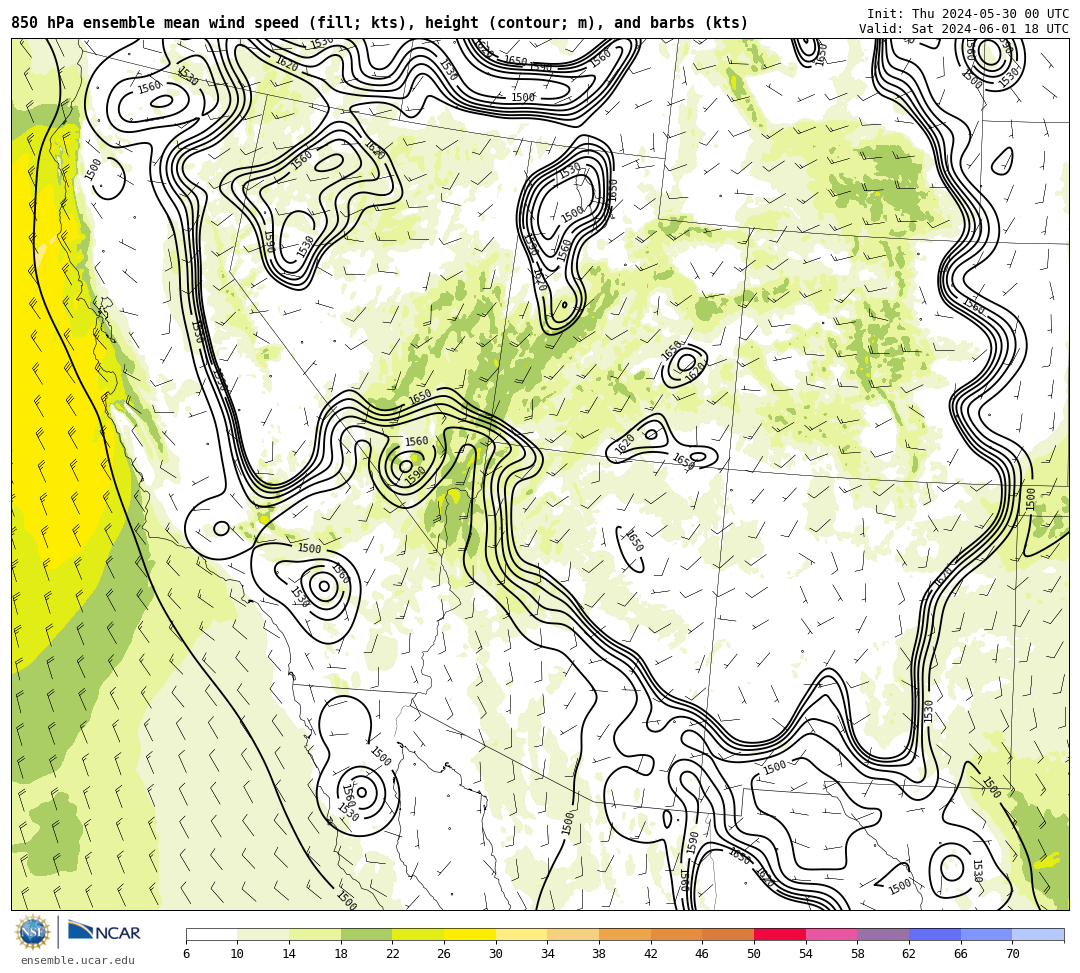
Task: Pick the bright yellow 26–30 kts colorbar segment
Action: point(470,934)
